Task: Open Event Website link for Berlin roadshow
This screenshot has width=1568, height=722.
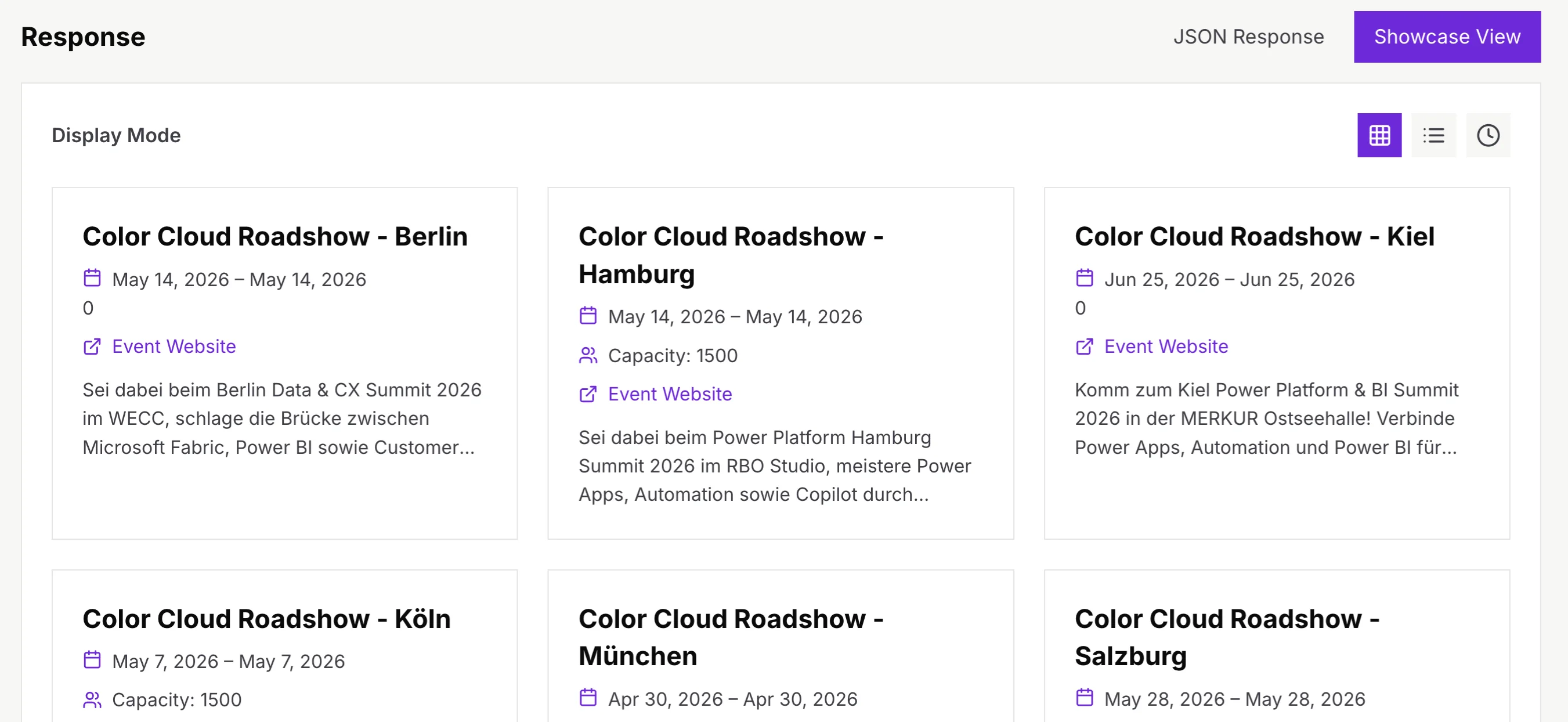Action: point(174,346)
